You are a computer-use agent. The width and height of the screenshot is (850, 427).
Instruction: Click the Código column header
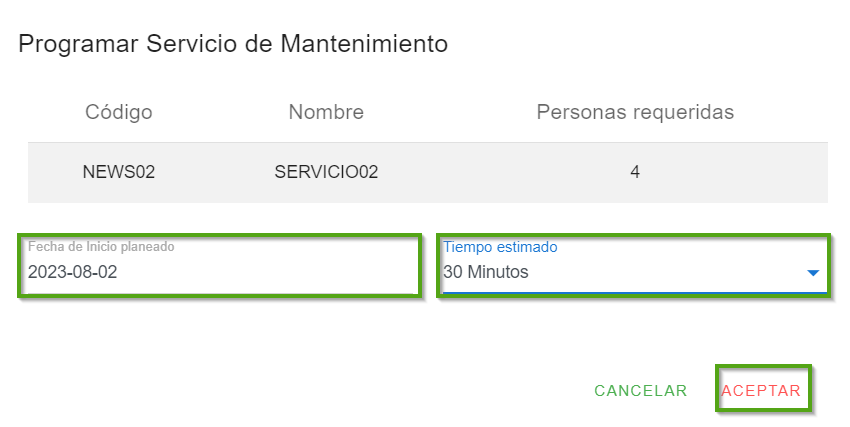(x=119, y=112)
